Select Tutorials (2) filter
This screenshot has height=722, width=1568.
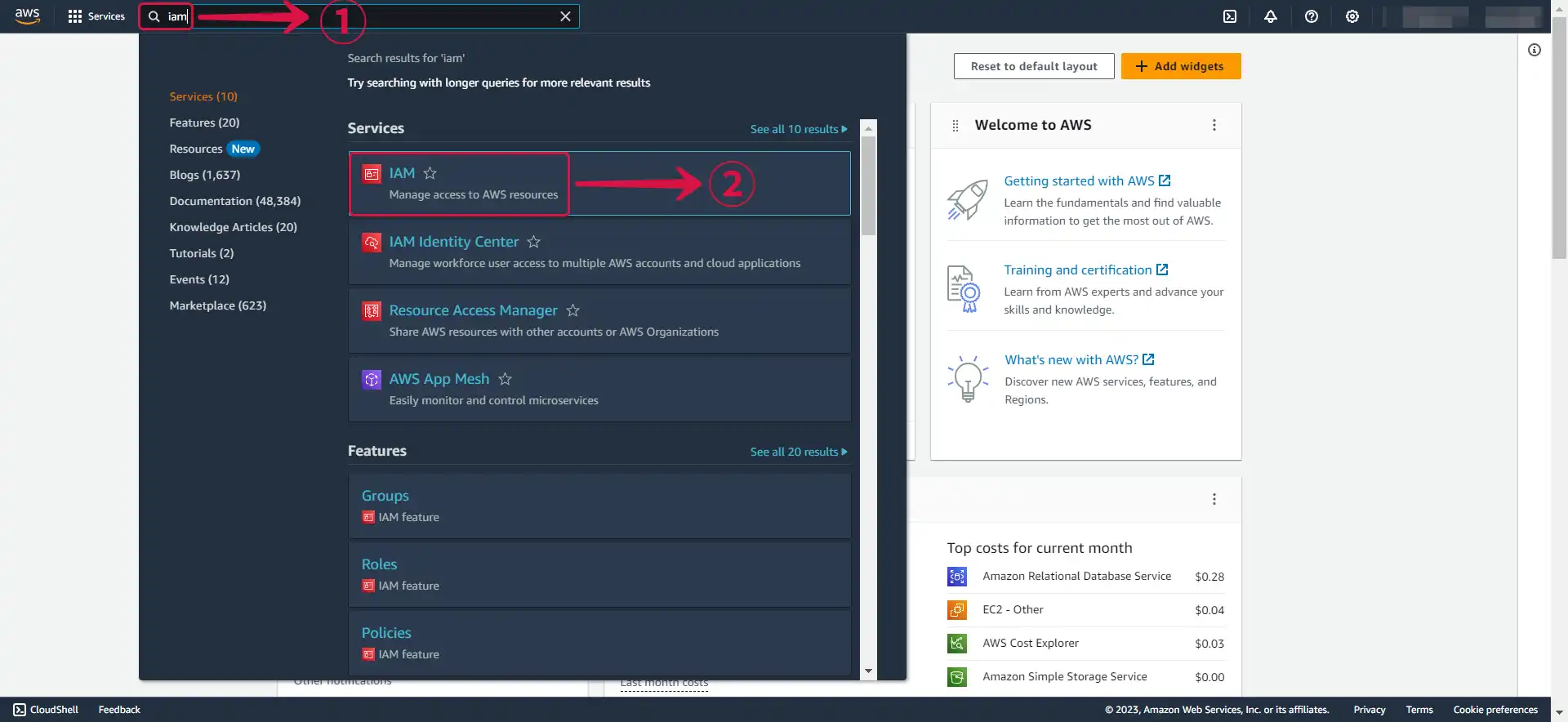click(202, 253)
